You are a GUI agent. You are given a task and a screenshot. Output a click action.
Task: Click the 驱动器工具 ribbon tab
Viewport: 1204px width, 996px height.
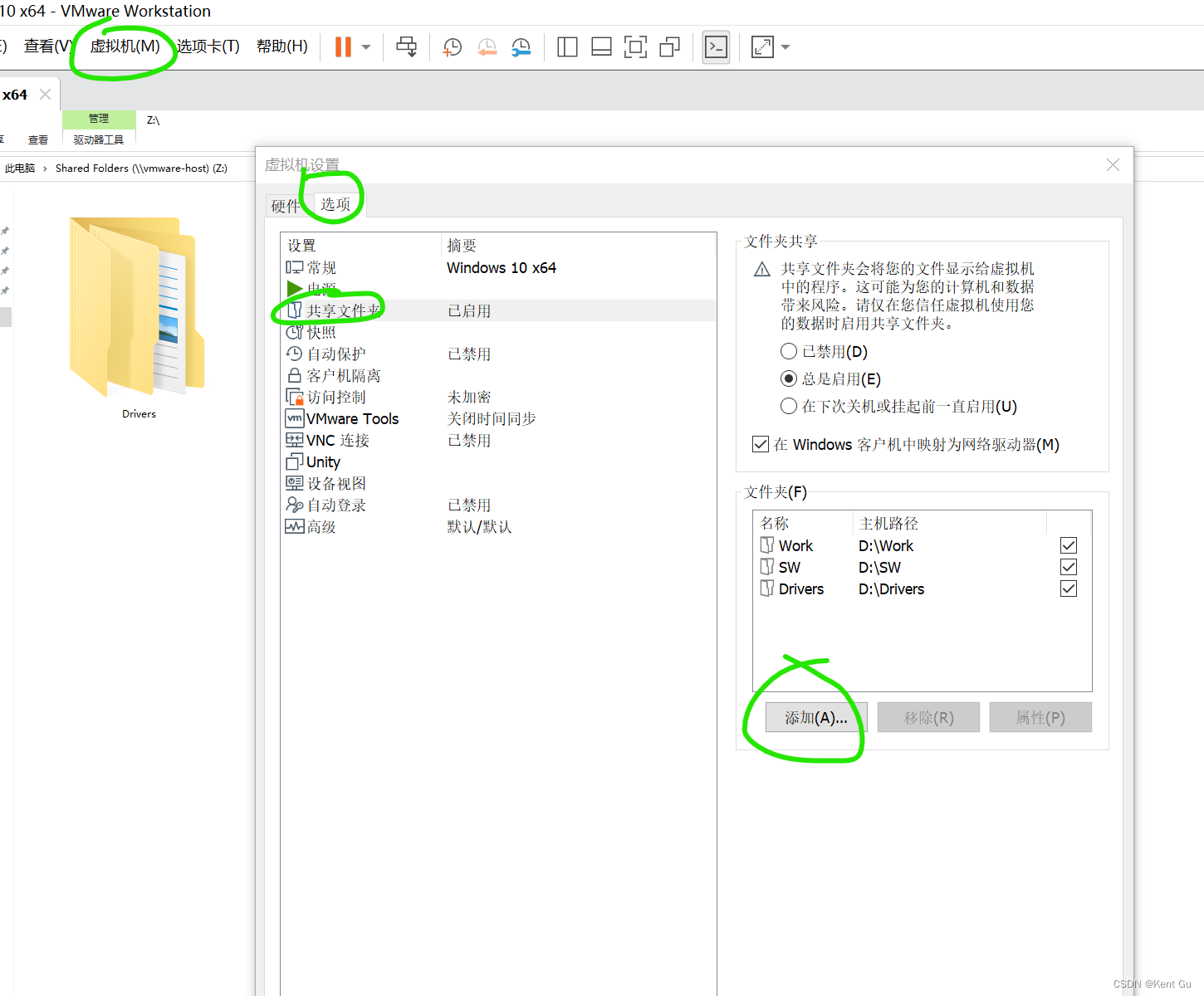tap(99, 139)
